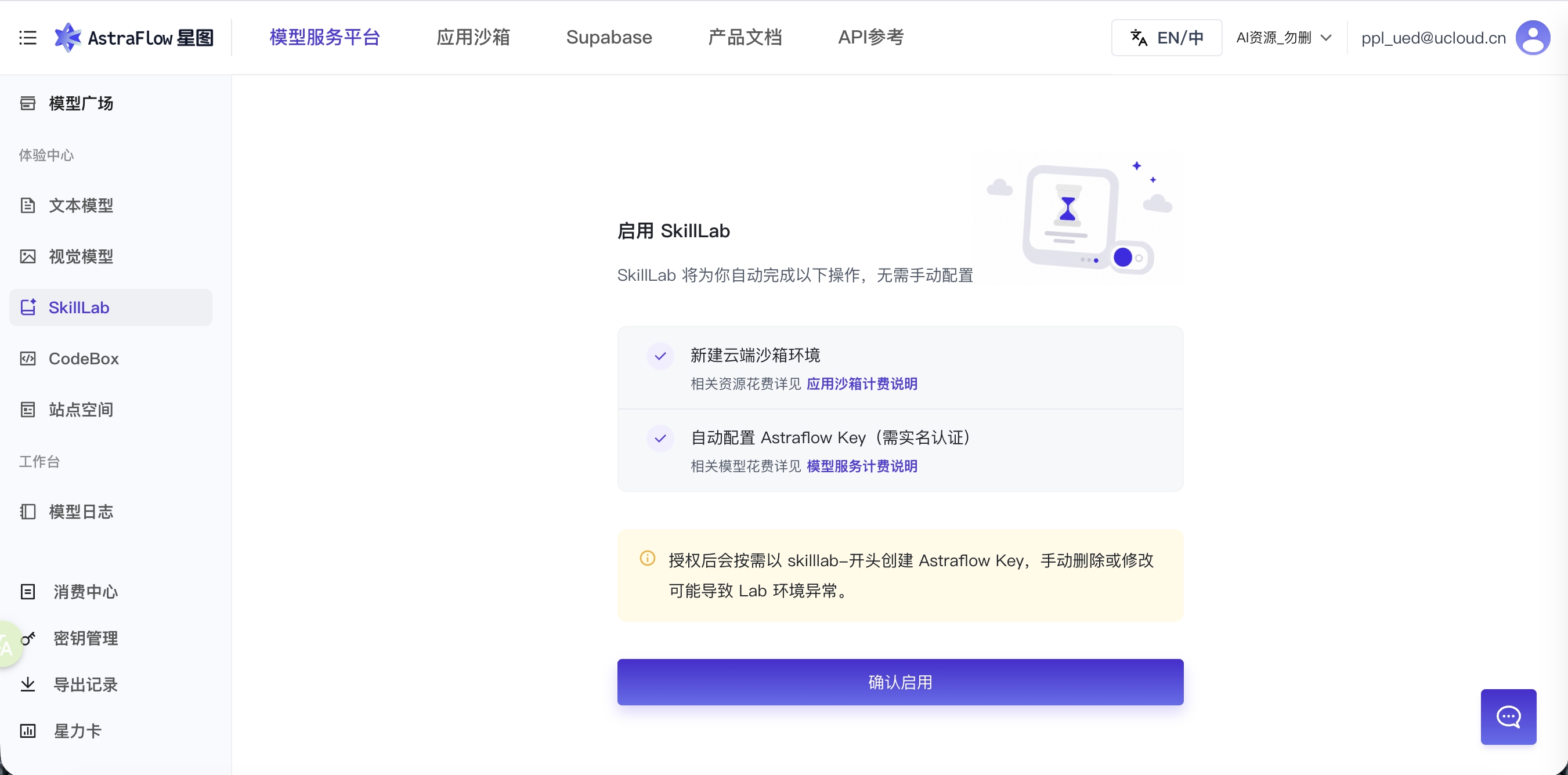
Task: Click the 视觉模型 image icon
Action: click(x=28, y=257)
